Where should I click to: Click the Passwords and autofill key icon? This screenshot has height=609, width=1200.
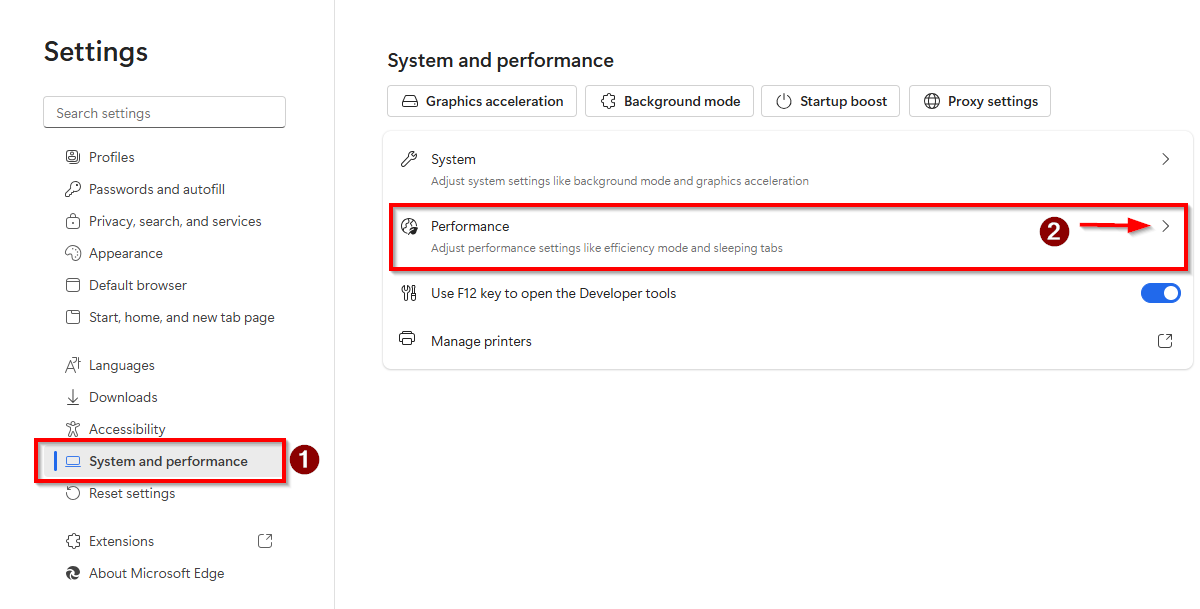tap(72, 189)
